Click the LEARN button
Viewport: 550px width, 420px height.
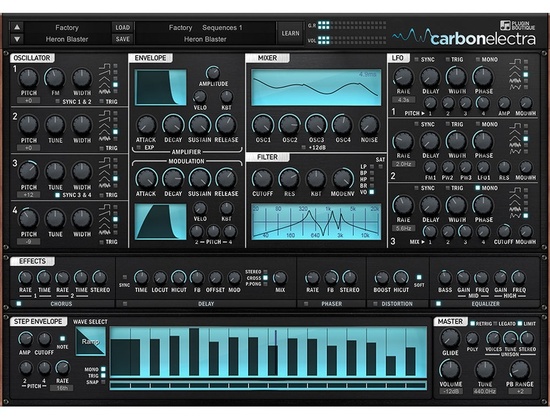point(290,33)
